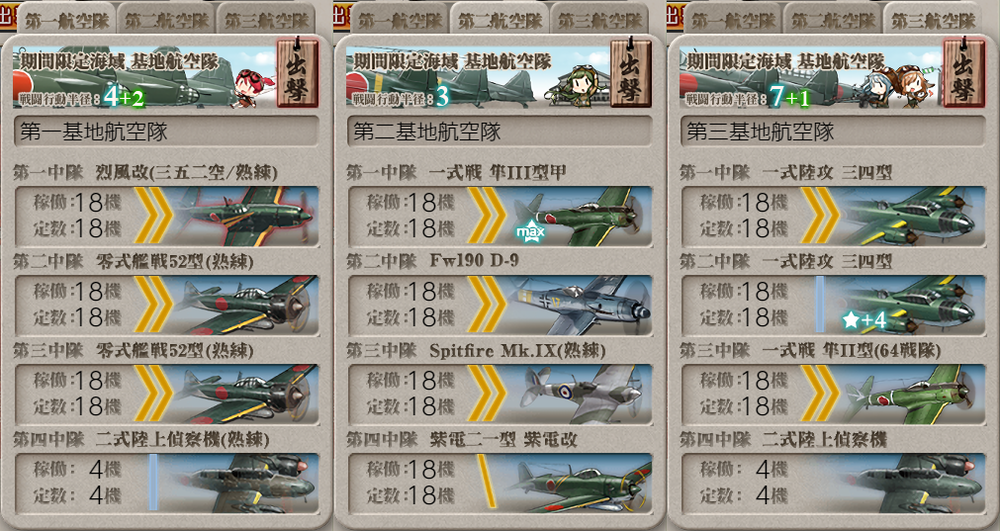Toggle the 出撃 wooden tag on first squadron
Image resolution: width=1000 pixels, height=531 pixels.
pos(297,73)
